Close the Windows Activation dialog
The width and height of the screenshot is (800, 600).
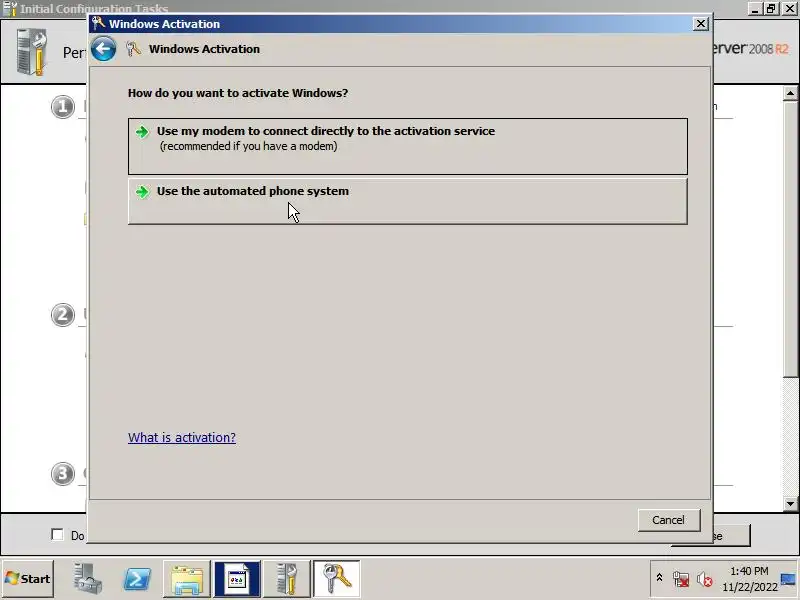(701, 23)
